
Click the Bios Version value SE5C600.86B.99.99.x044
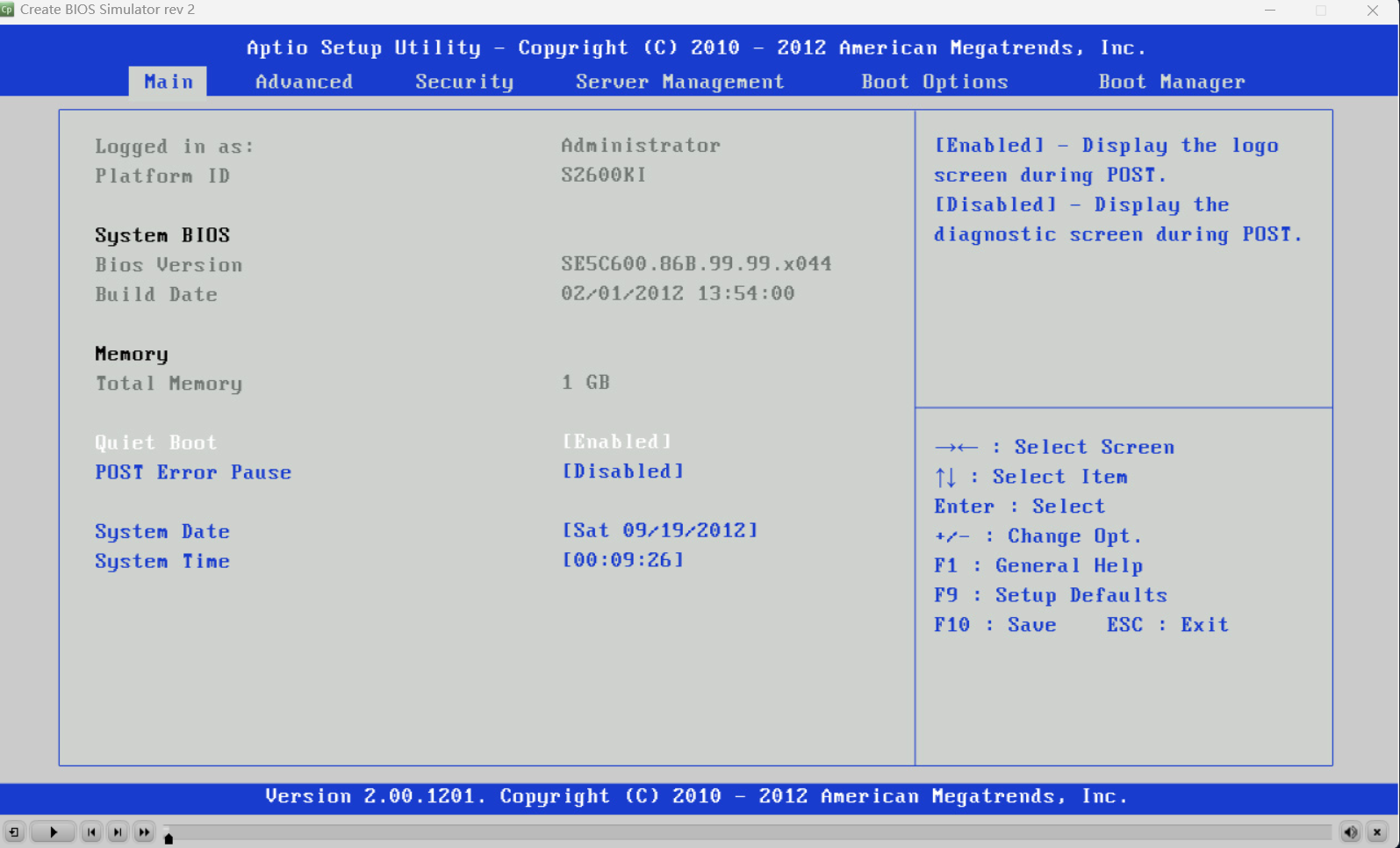(x=697, y=263)
